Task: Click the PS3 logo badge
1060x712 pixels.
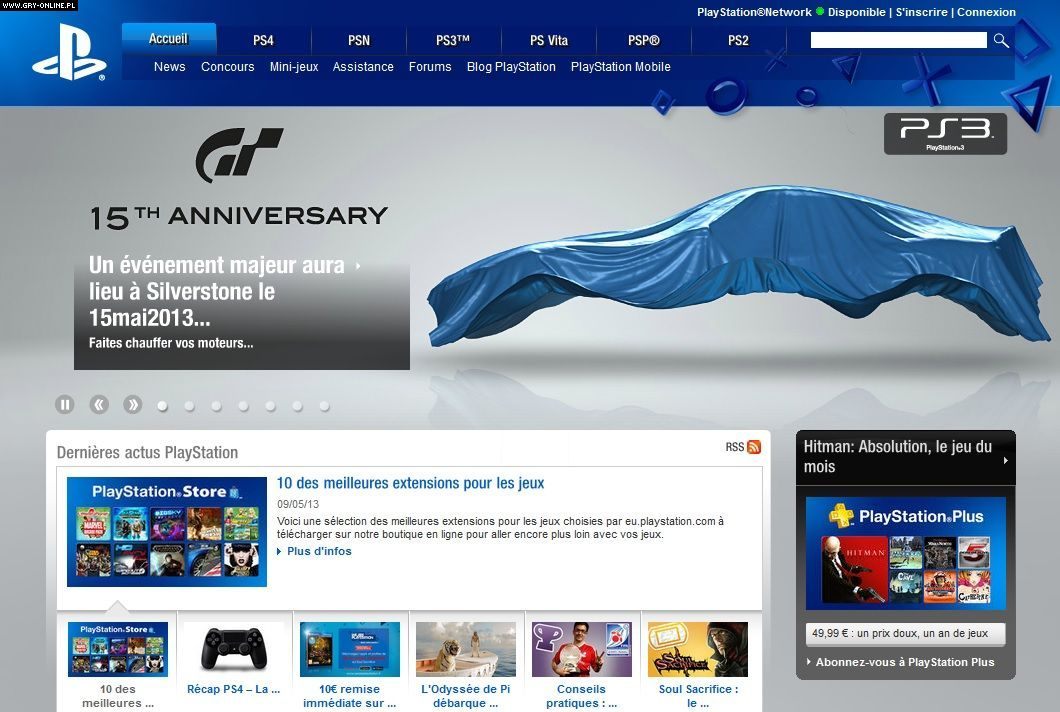Action: (x=945, y=133)
